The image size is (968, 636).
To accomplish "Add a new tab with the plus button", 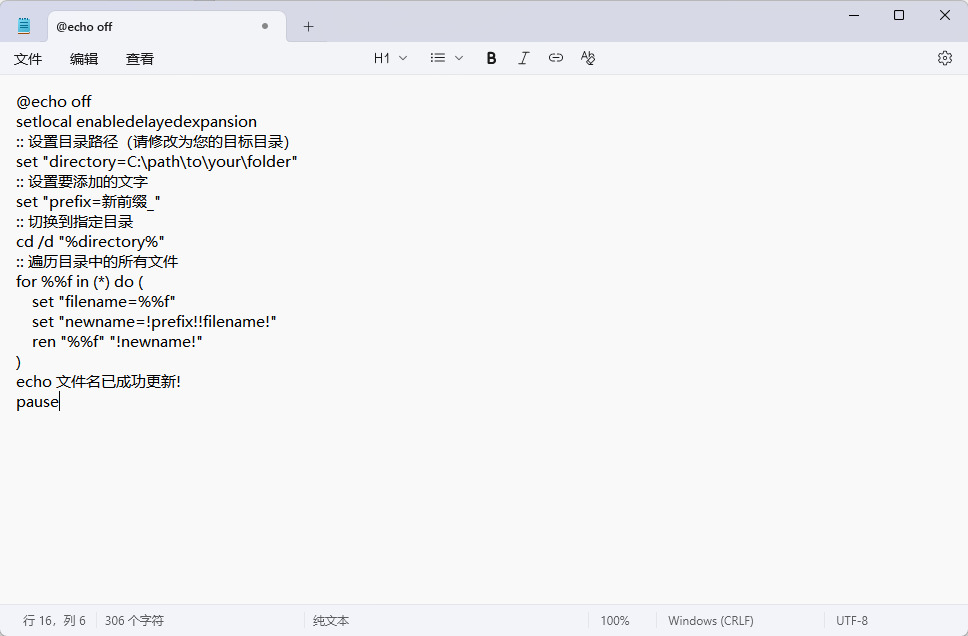I will pos(308,27).
